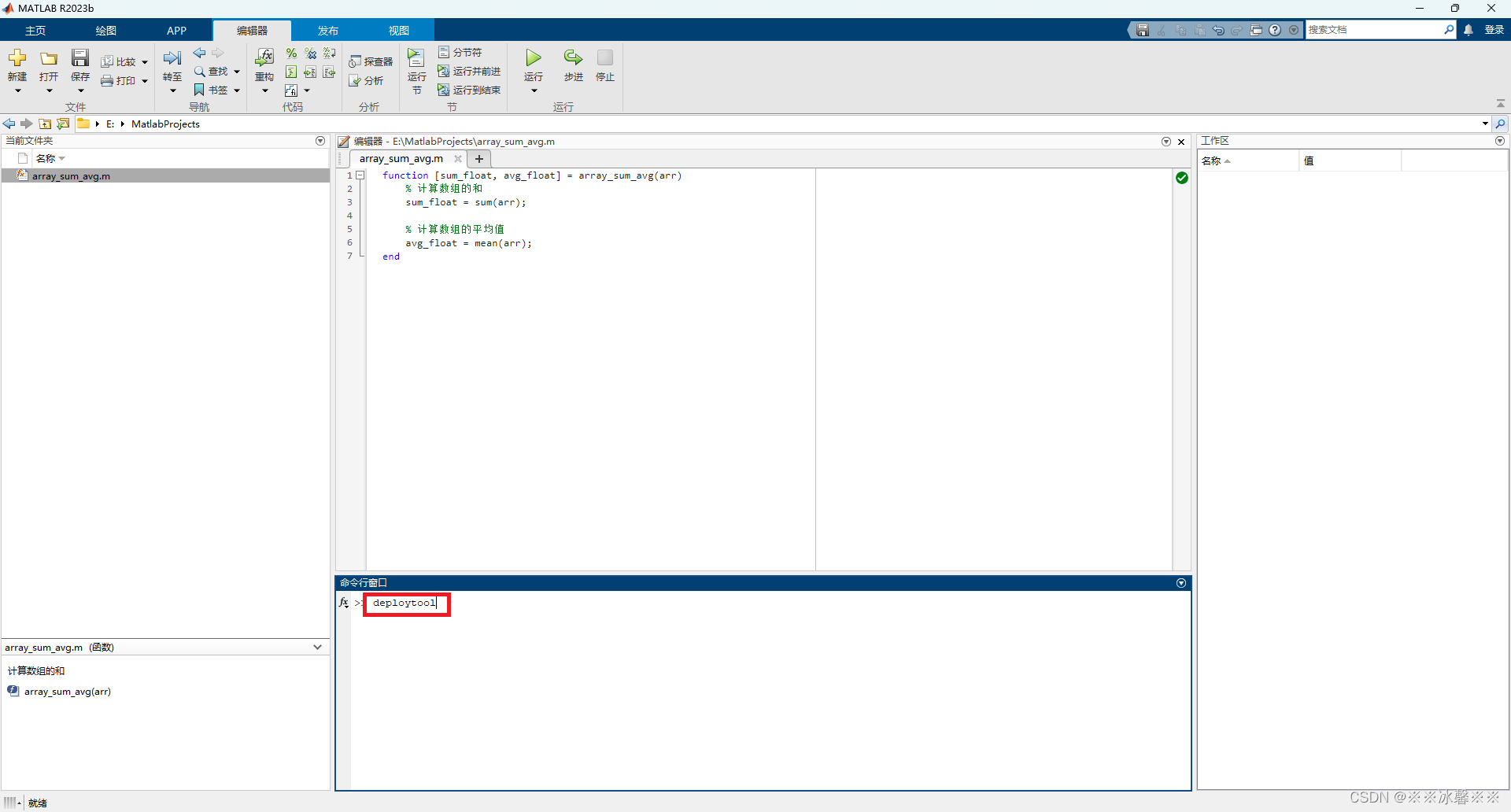Click the notification bell icon

1469,29
